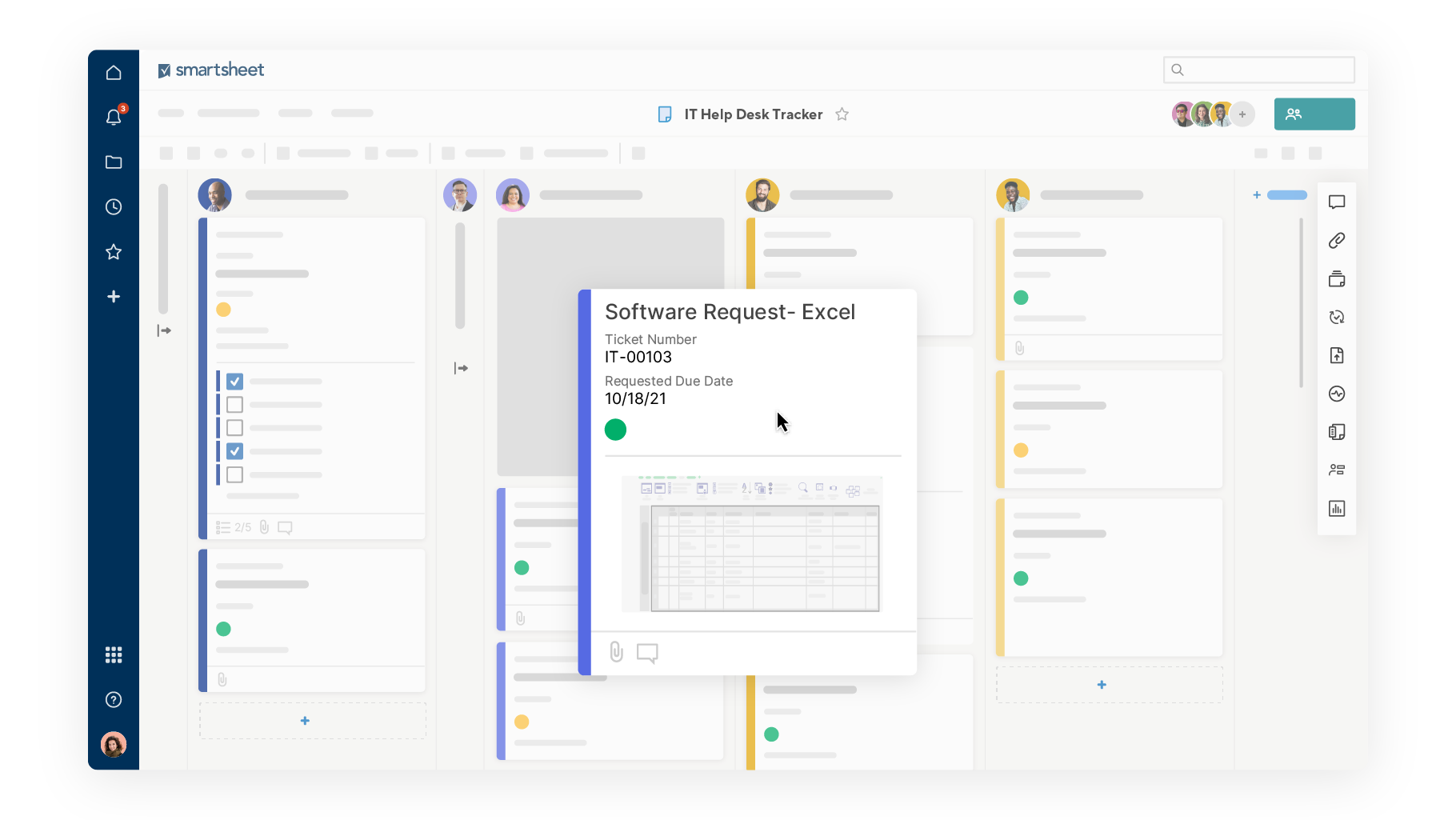Open the chart icon on right rail
This screenshot has height=820, width=1456.
click(x=1337, y=509)
